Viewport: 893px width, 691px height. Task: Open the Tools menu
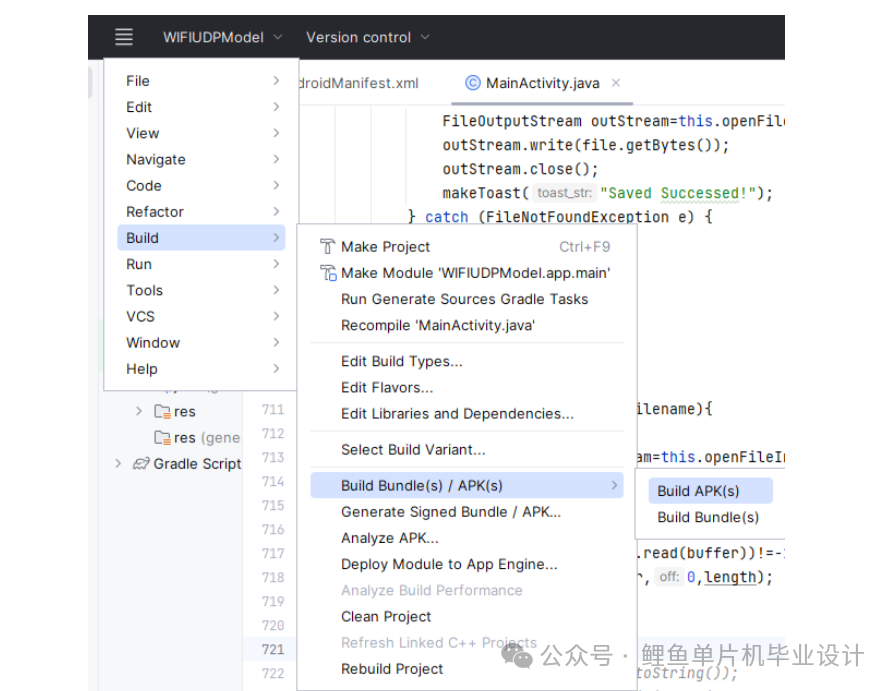tap(201, 291)
